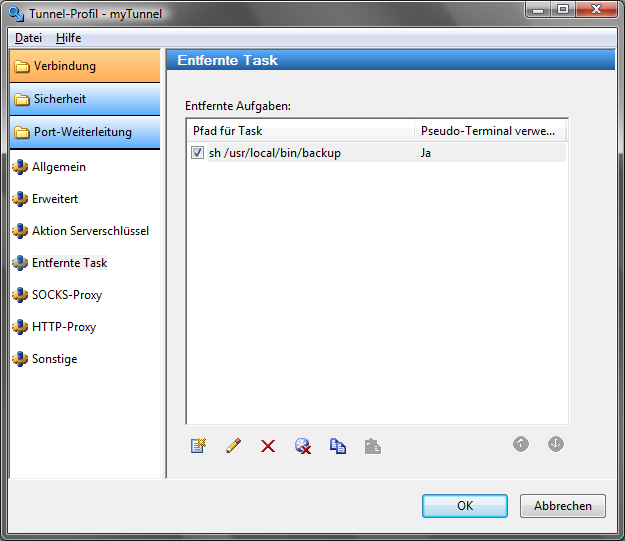Select SOCKS-Proxy in the sidebar
Screen dimensions: 625x541
click(66, 295)
